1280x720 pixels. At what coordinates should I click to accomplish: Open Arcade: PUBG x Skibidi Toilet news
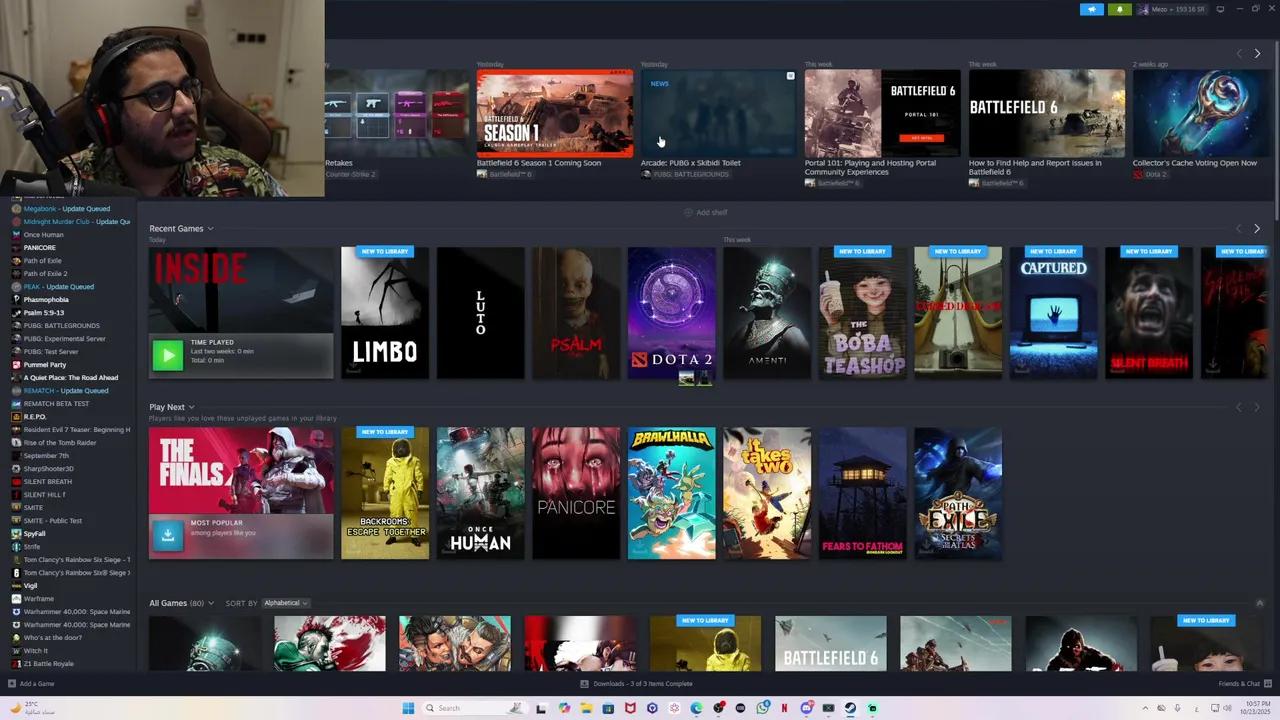point(719,113)
